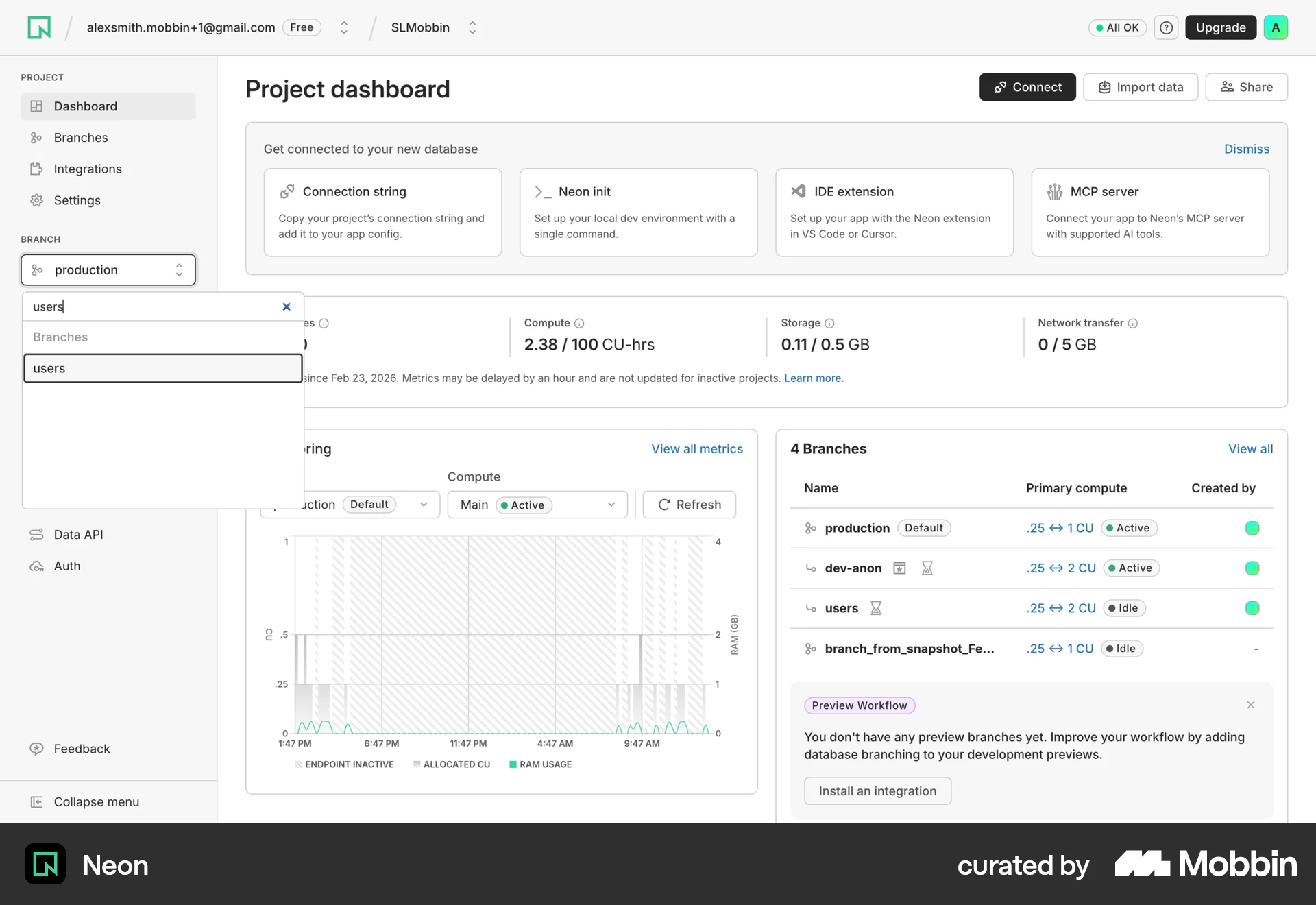Open Integrations in the sidebar
The height and width of the screenshot is (905, 1316).
click(108, 169)
